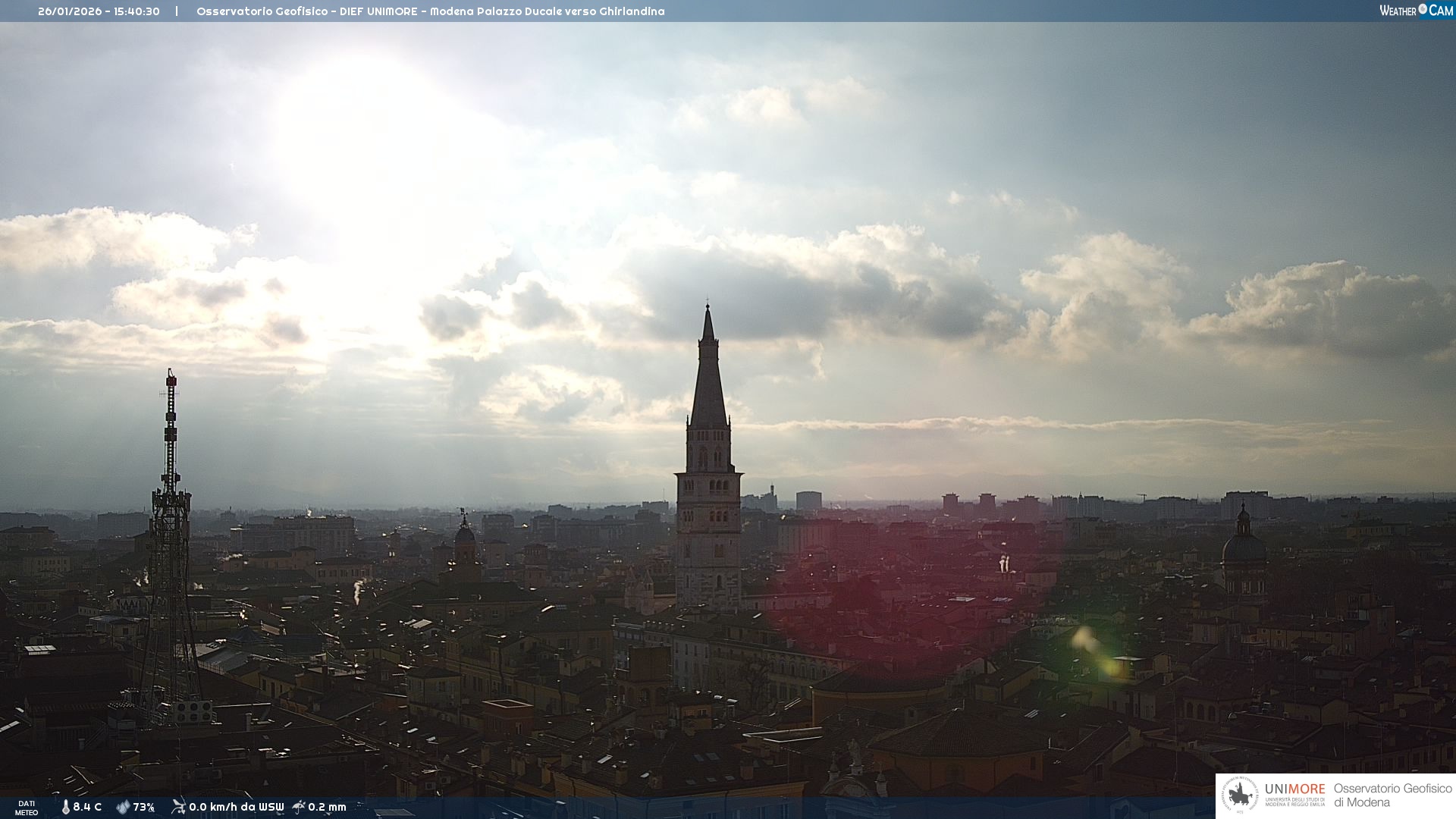Click the 8.4 C temperature reading
This screenshot has height=819, width=1456.
pyautogui.click(x=87, y=807)
